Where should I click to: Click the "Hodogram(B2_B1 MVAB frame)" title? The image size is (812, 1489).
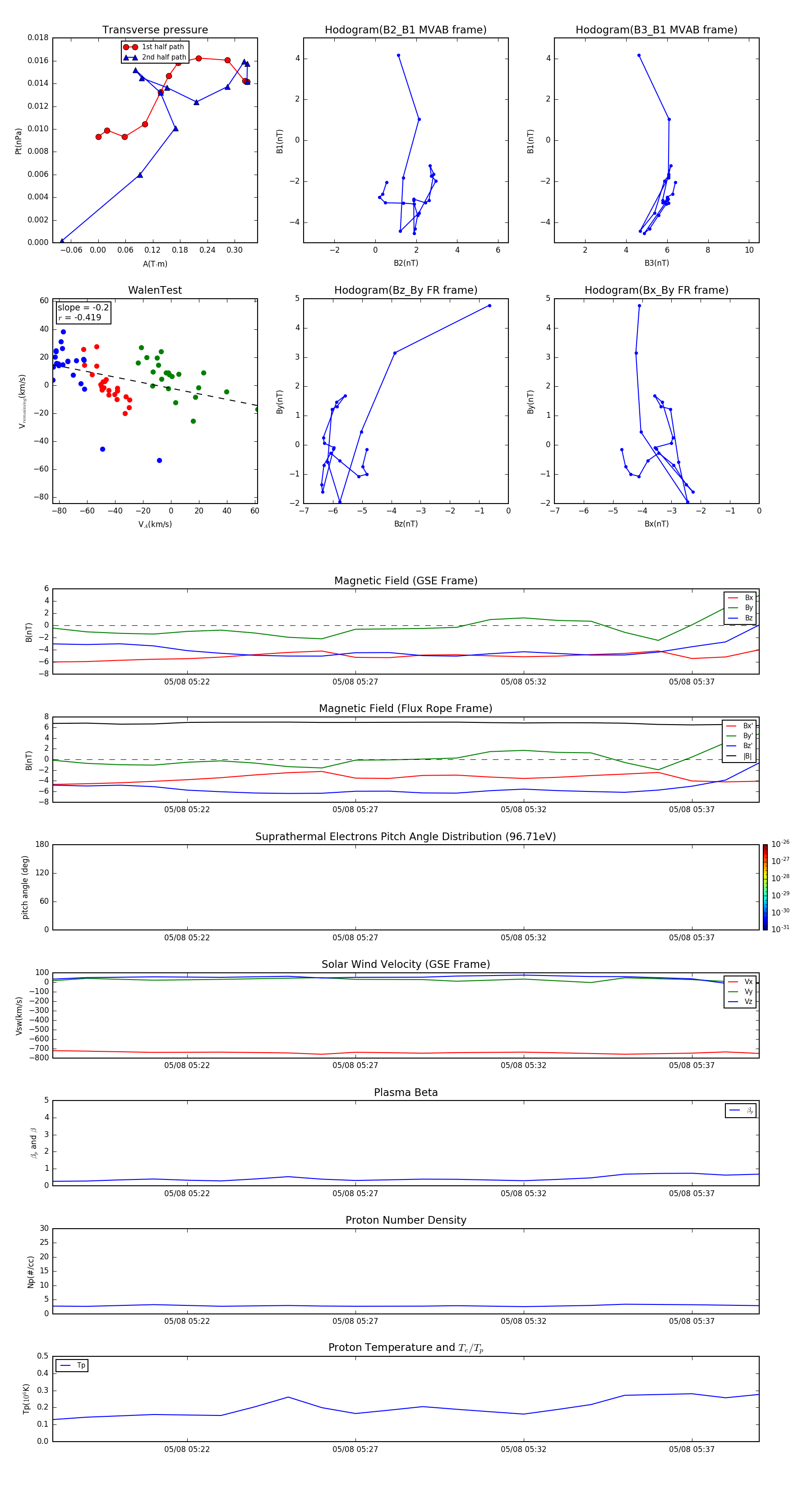[x=406, y=29]
